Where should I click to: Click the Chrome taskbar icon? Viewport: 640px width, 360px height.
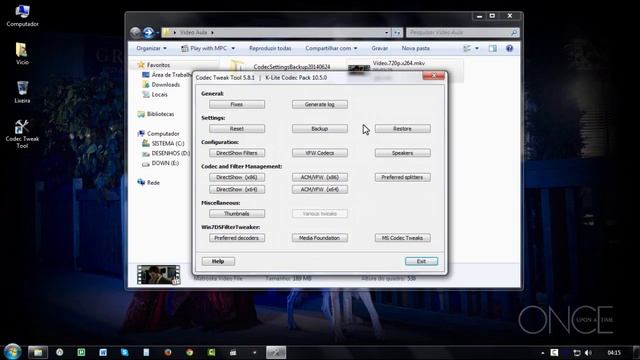coord(189,352)
